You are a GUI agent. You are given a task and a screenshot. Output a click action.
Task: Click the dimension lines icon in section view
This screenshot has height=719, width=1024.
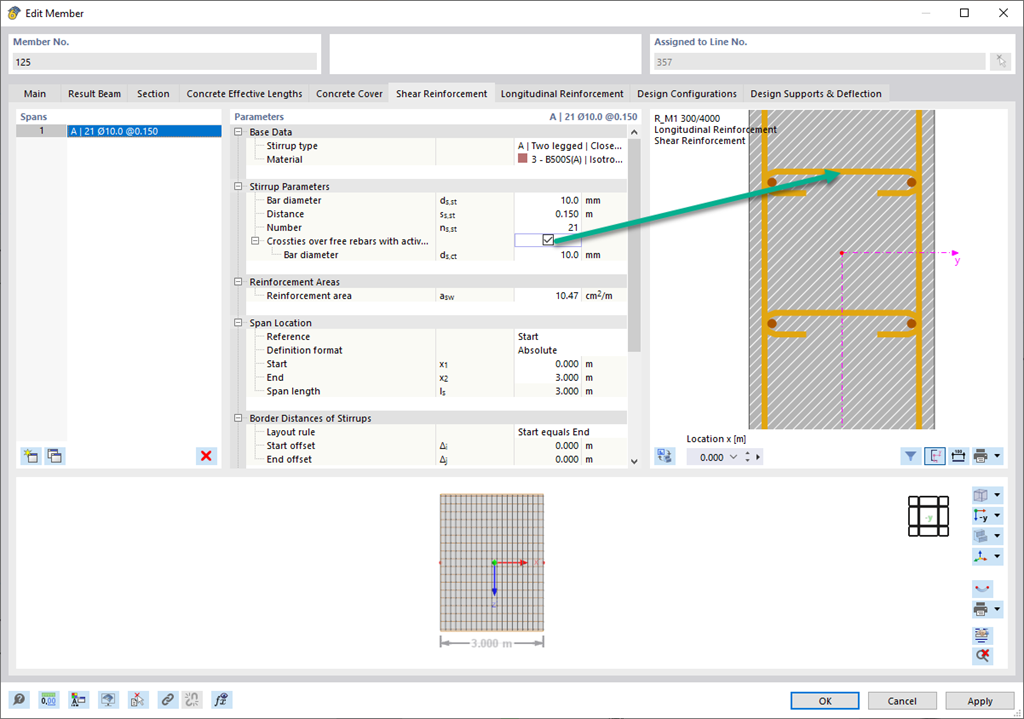(958, 456)
